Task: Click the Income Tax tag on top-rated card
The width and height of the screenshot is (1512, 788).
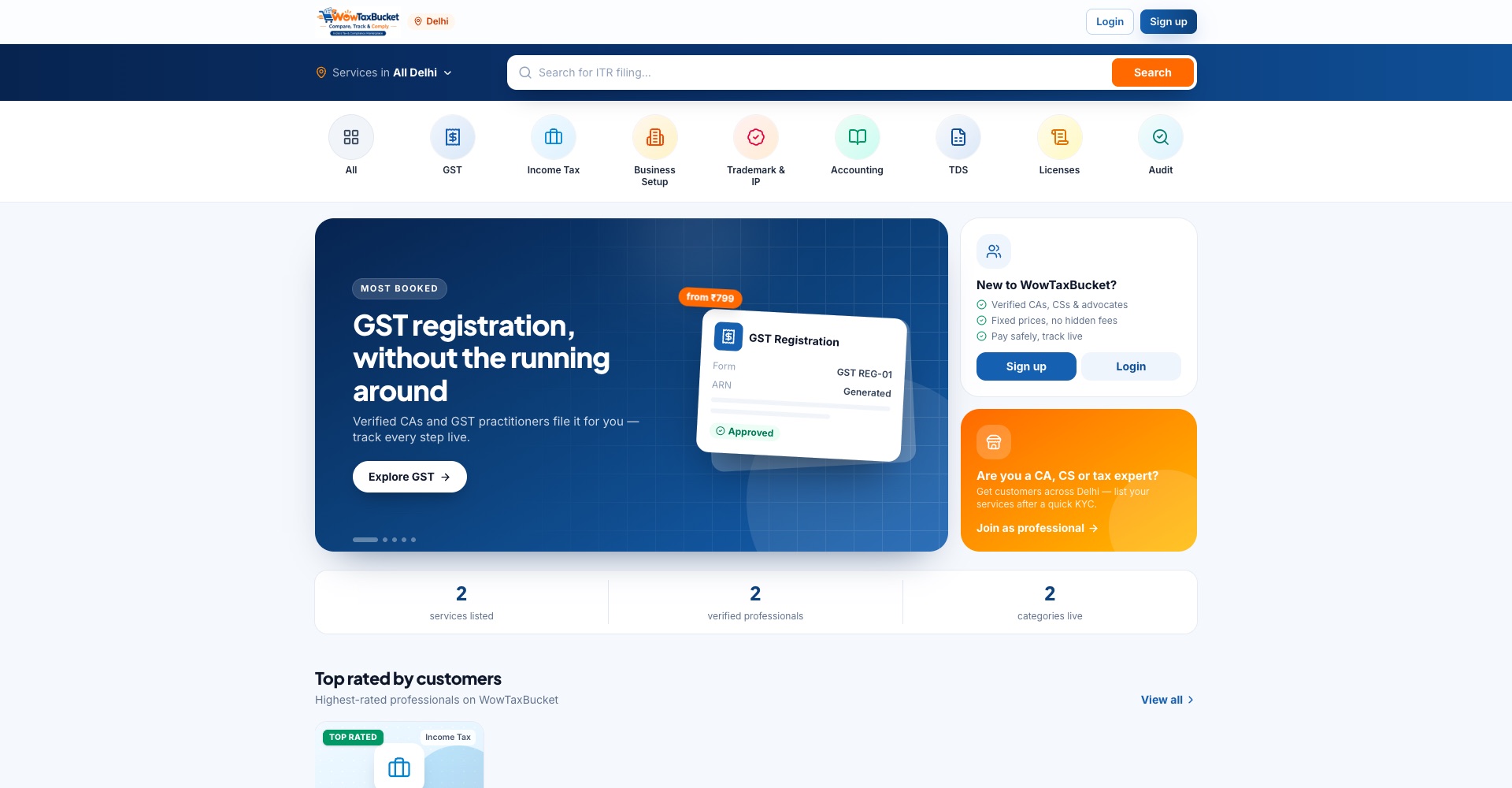Action: (x=448, y=738)
